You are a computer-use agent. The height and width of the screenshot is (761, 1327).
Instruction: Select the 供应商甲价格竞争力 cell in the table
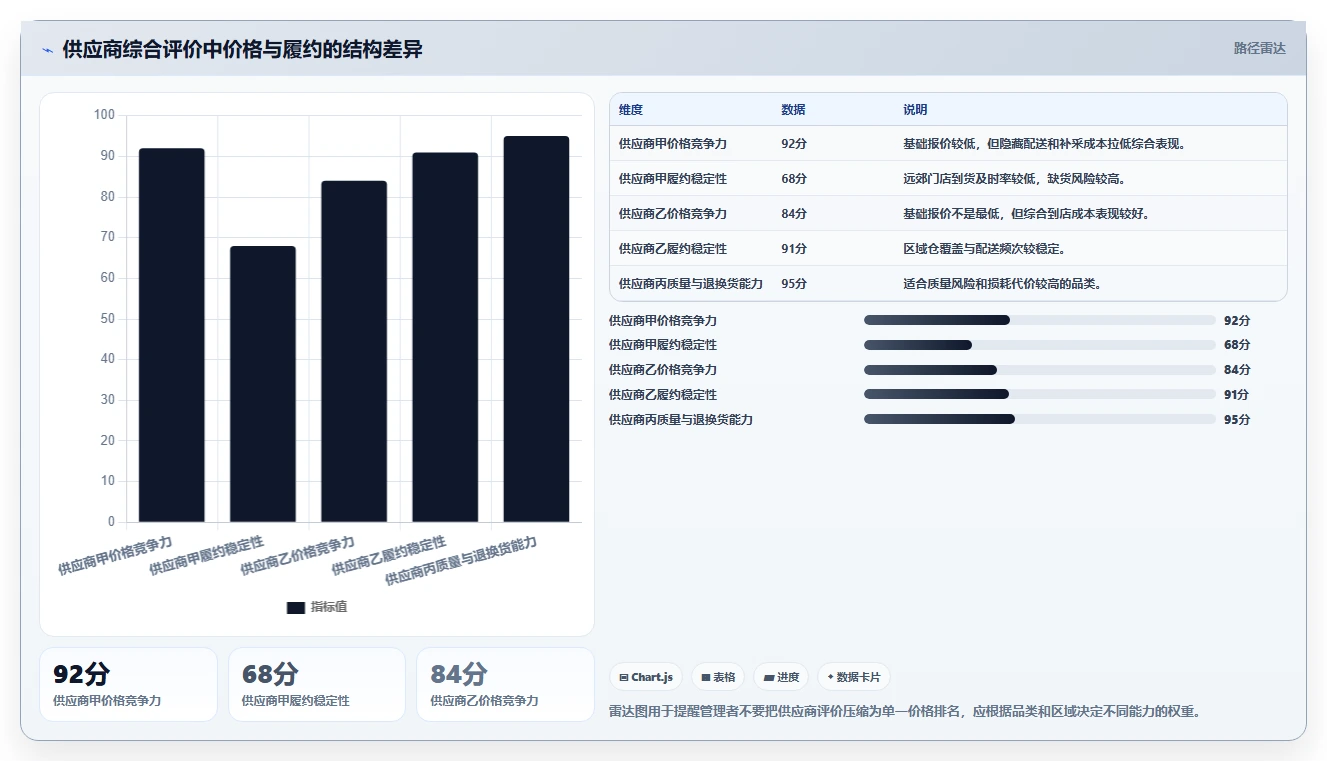673,144
